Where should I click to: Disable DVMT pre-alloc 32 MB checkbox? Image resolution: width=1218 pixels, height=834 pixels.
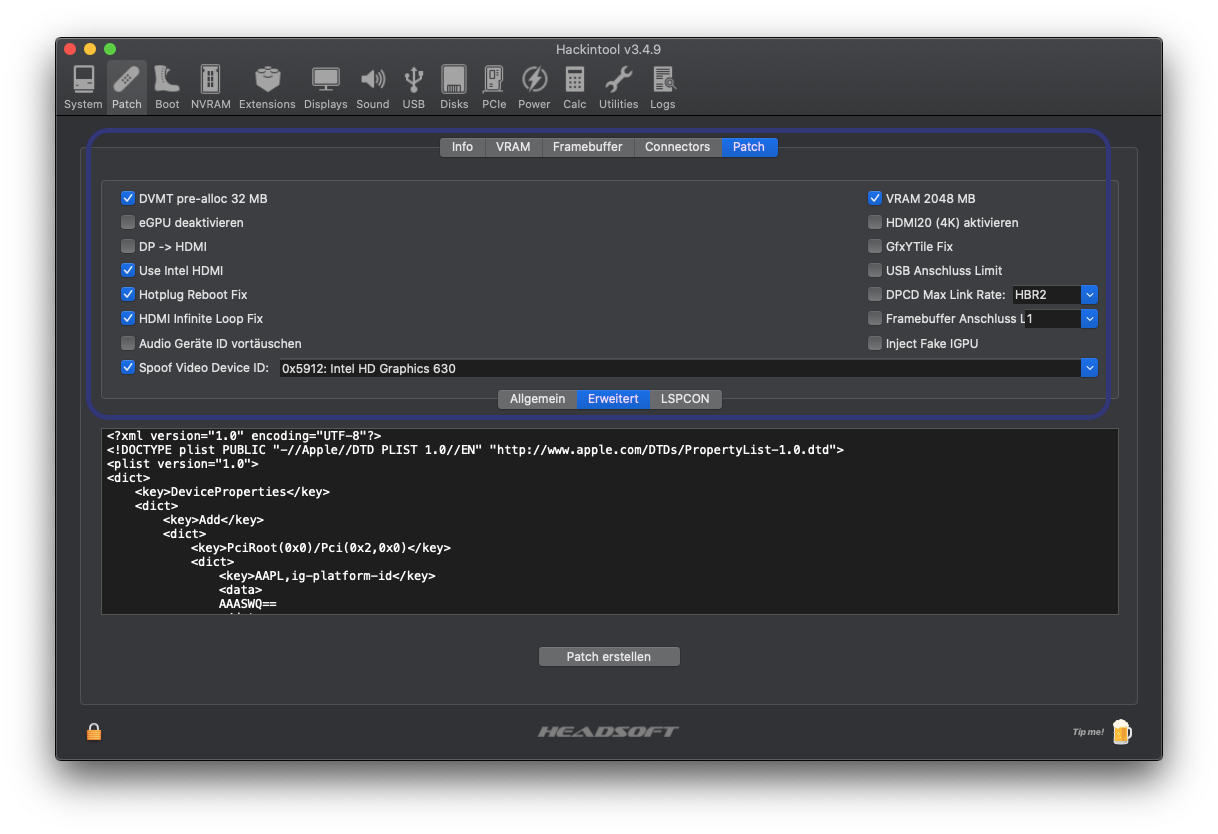(128, 199)
